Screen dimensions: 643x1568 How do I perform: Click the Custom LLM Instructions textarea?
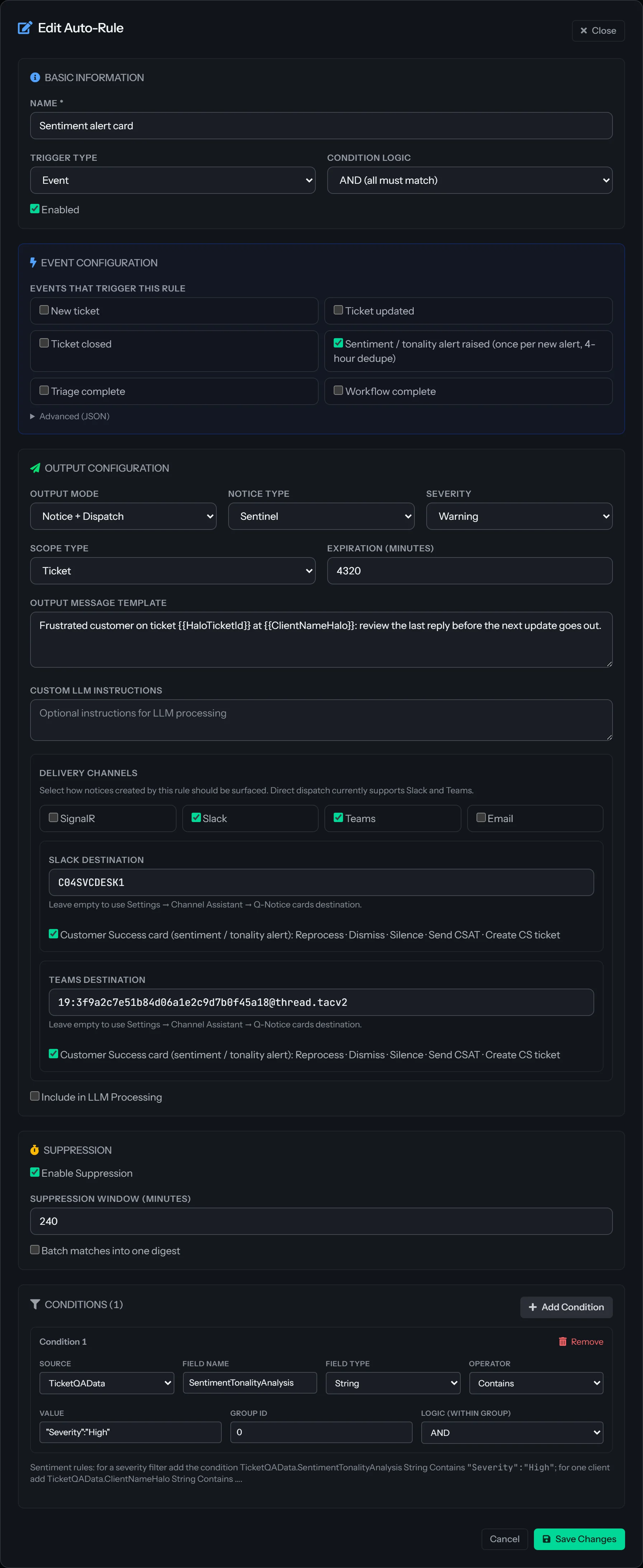[321, 720]
